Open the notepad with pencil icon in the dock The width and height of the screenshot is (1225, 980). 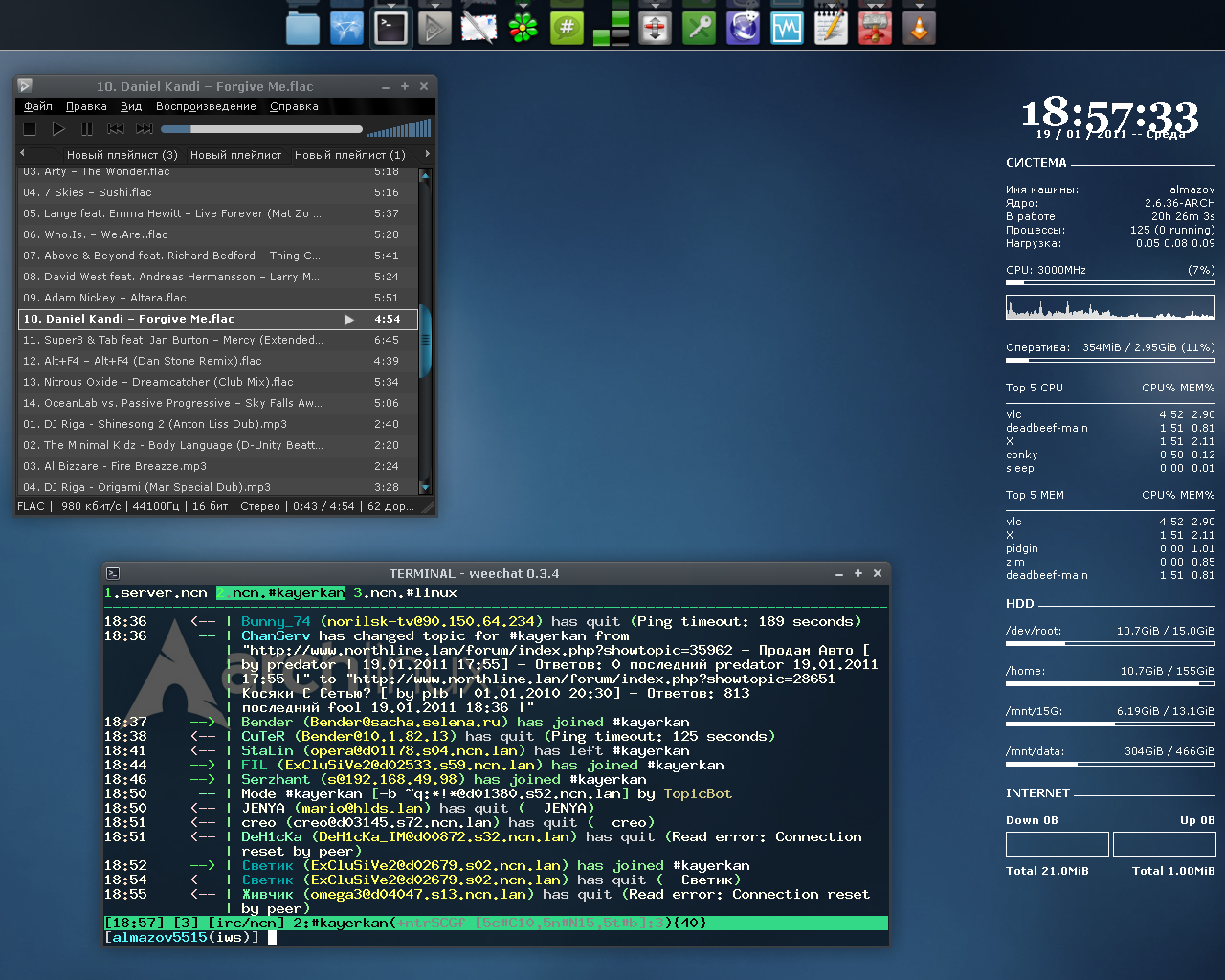point(831,28)
